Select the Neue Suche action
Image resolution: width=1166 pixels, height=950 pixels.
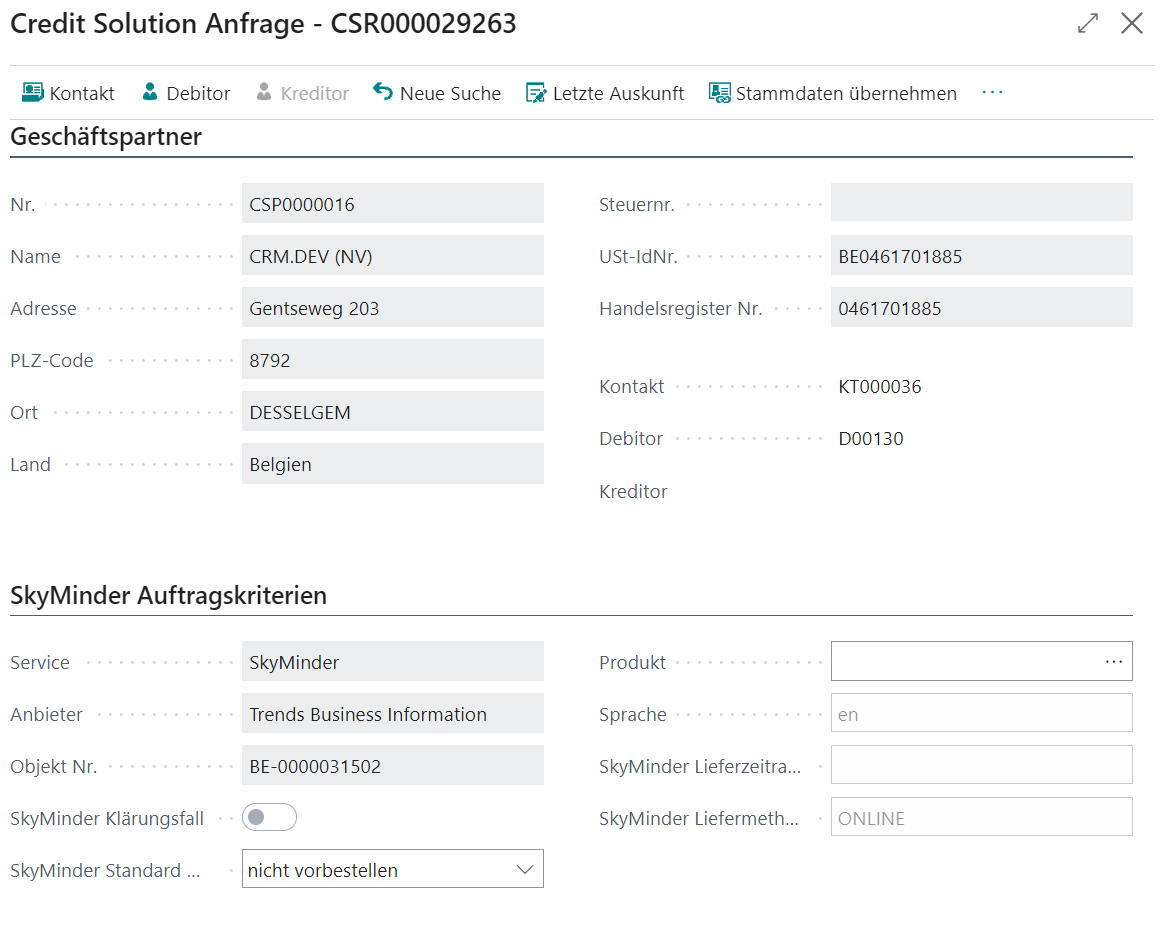pos(449,92)
